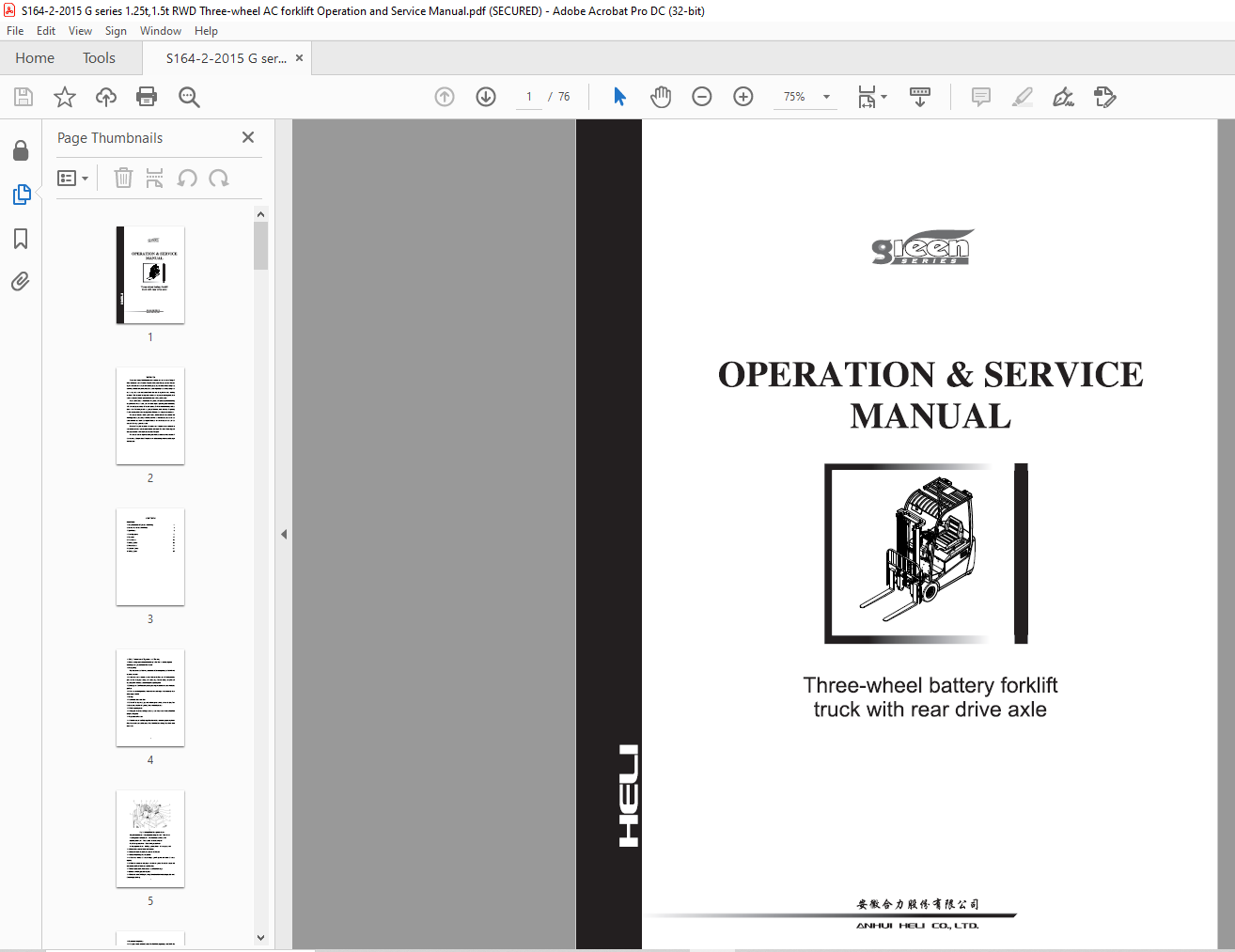Viewport: 1235px width, 952px height.
Task: Open the fit page options icon
Action: pyautogui.click(x=871, y=97)
